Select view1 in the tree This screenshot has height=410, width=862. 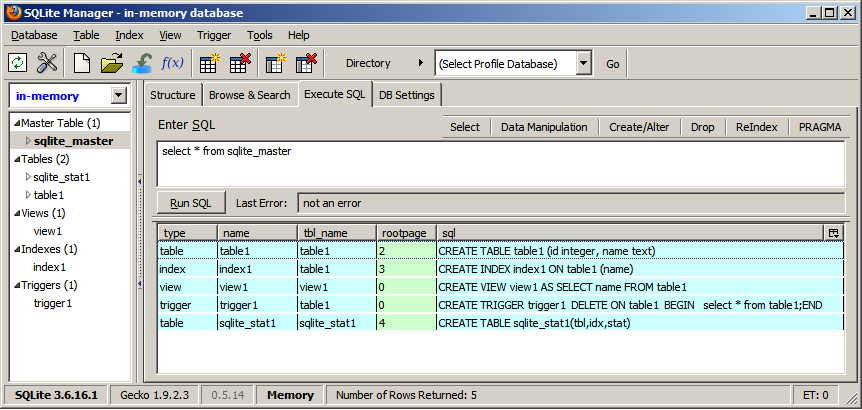point(48,231)
